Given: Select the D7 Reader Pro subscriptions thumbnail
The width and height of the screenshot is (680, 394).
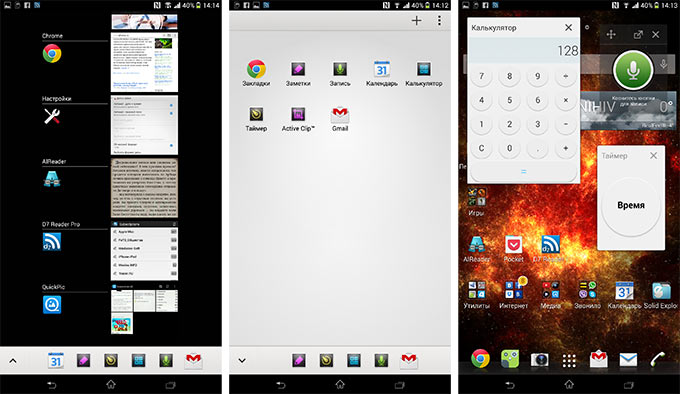Looking at the screenshot, I should point(144,251).
